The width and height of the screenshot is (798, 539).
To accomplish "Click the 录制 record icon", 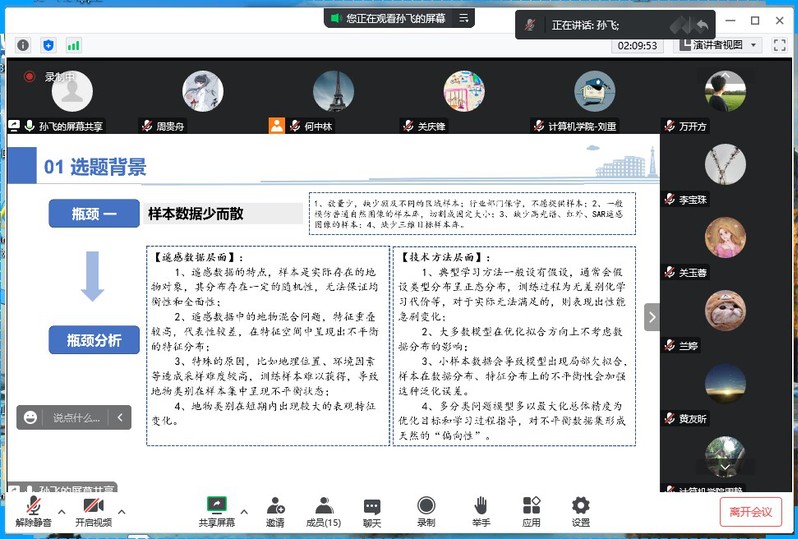I will click(x=426, y=506).
